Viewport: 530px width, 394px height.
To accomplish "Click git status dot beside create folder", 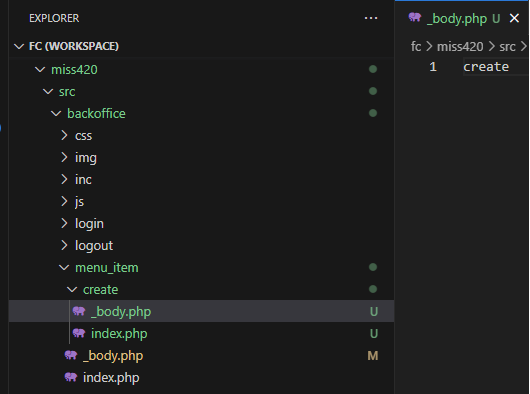I will [373, 289].
